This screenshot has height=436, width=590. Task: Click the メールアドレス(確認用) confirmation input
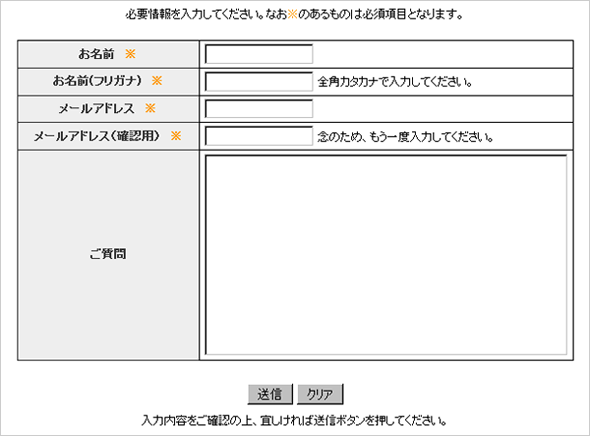click(x=259, y=136)
